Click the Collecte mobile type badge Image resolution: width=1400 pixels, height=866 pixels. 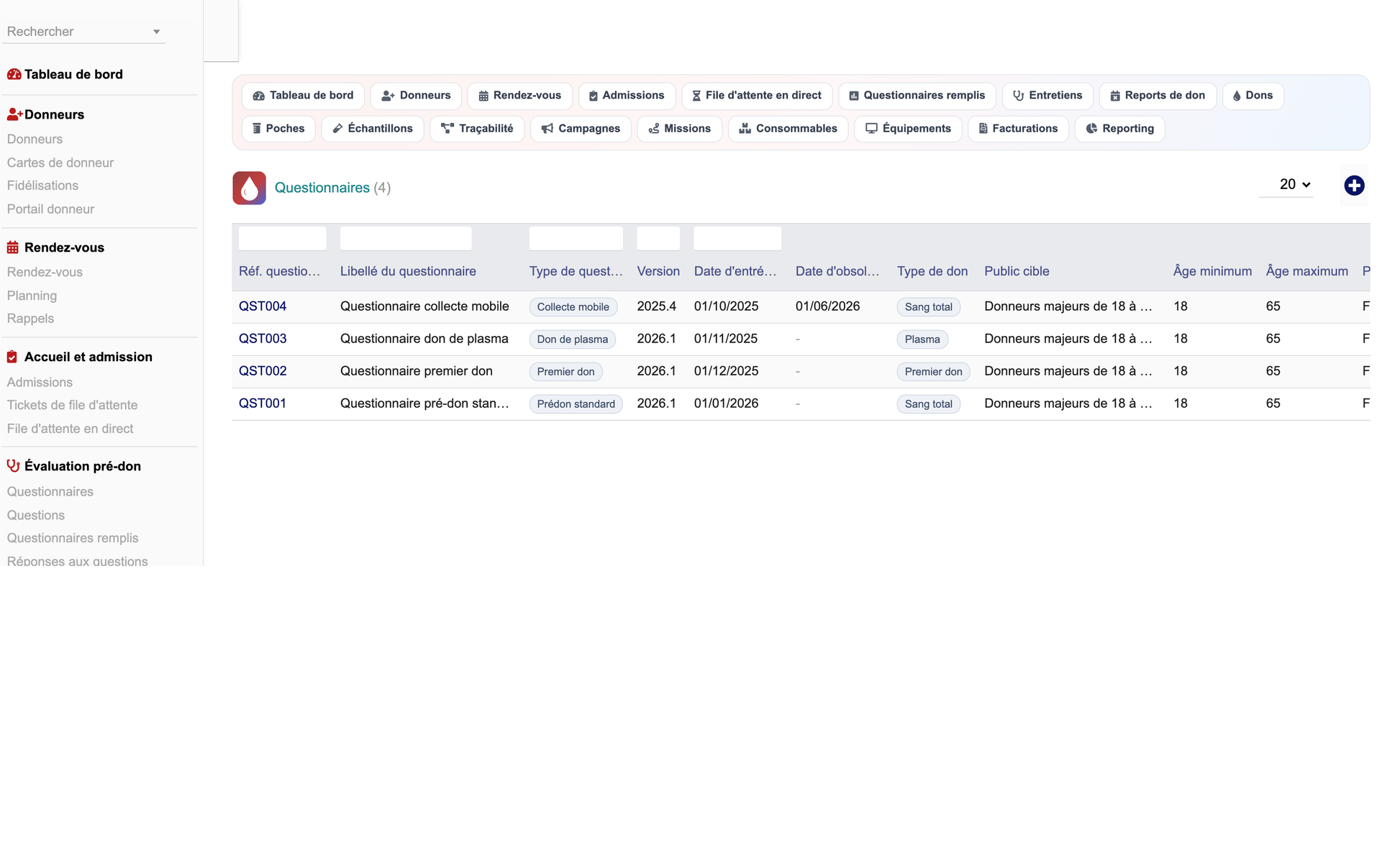coord(573,307)
